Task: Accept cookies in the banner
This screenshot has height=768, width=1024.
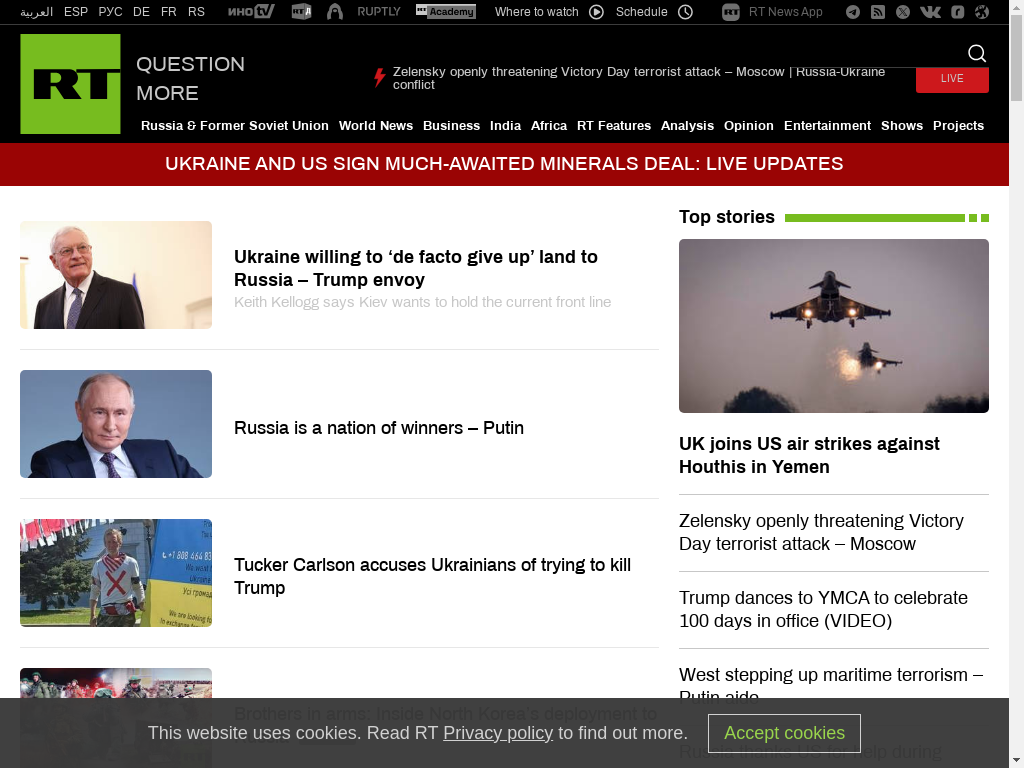Action: click(784, 733)
